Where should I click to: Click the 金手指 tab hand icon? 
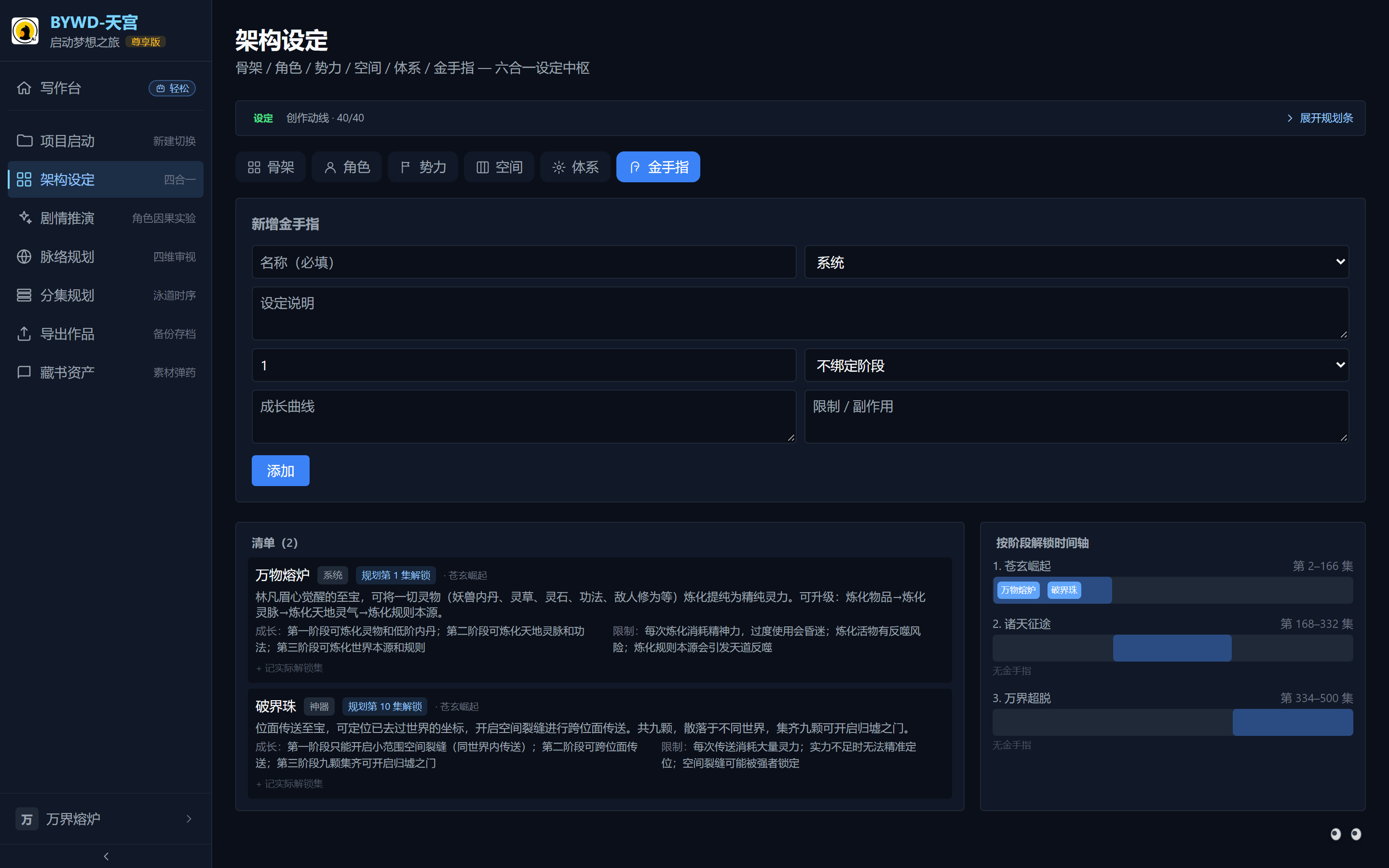pyautogui.click(x=635, y=167)
